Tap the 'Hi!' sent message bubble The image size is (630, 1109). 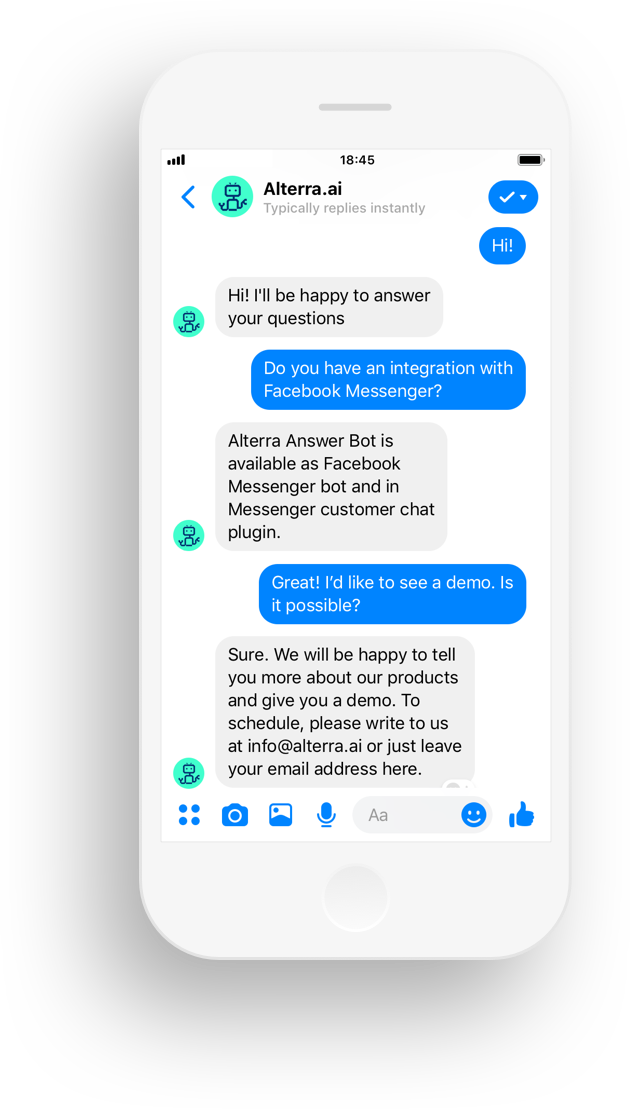(502, 245)
